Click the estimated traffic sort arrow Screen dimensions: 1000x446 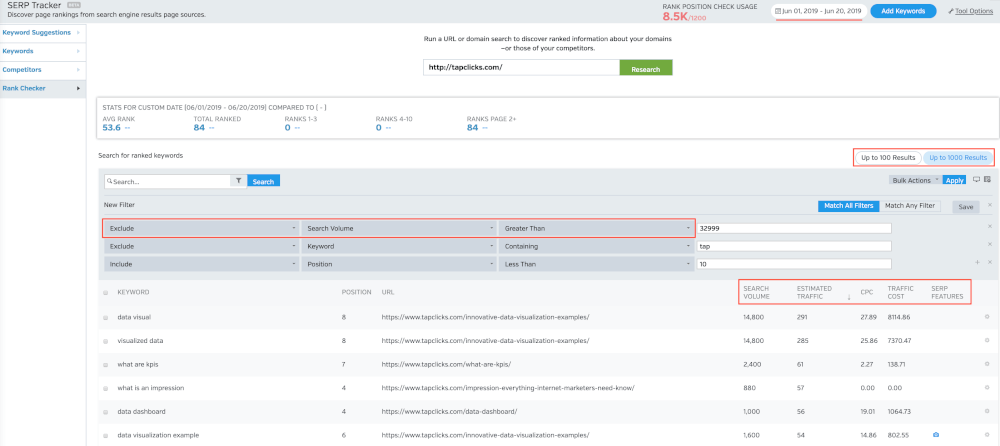tap(848, 296)
